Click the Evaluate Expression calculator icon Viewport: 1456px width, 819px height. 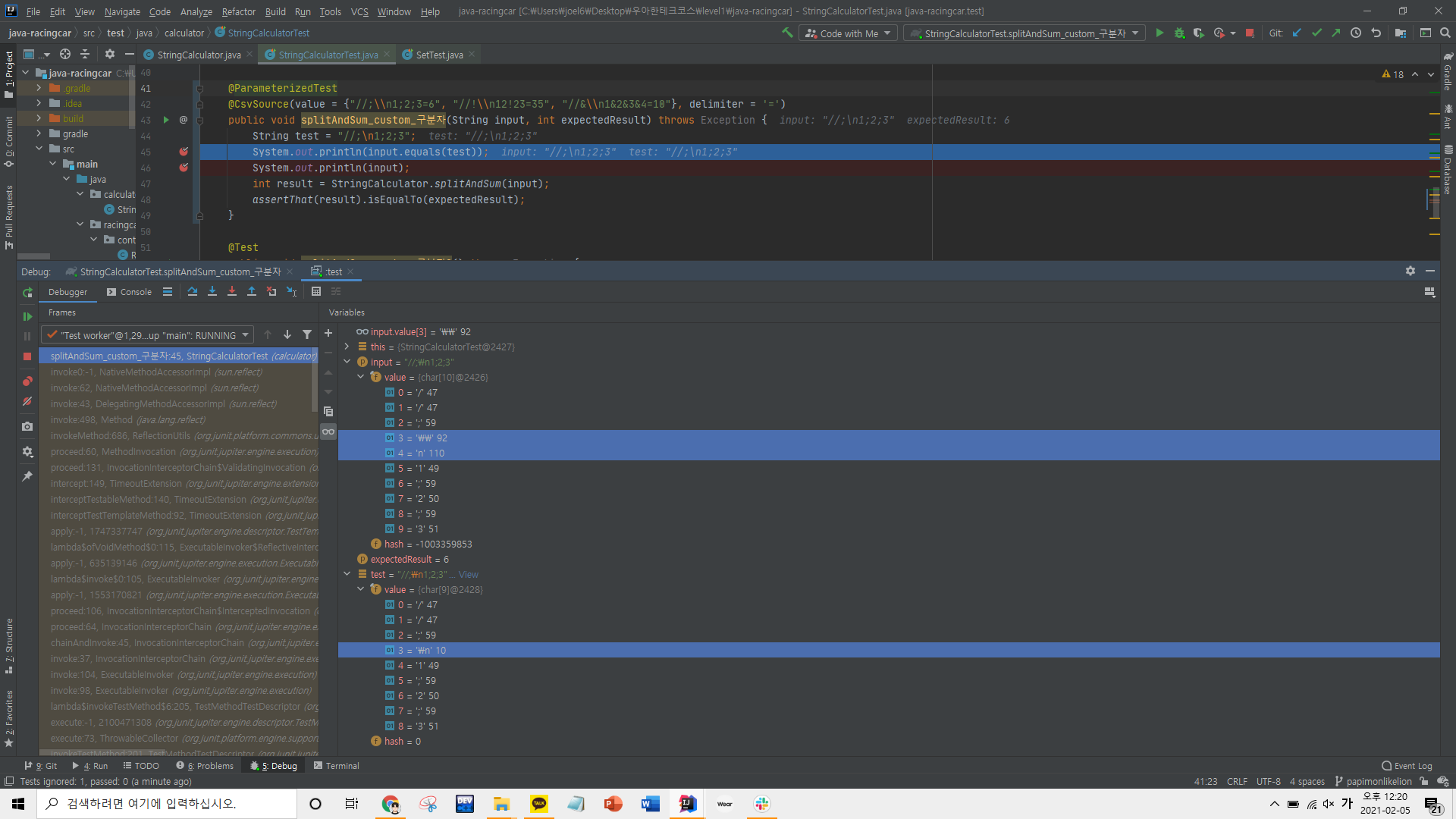click(x=315, y=291)
